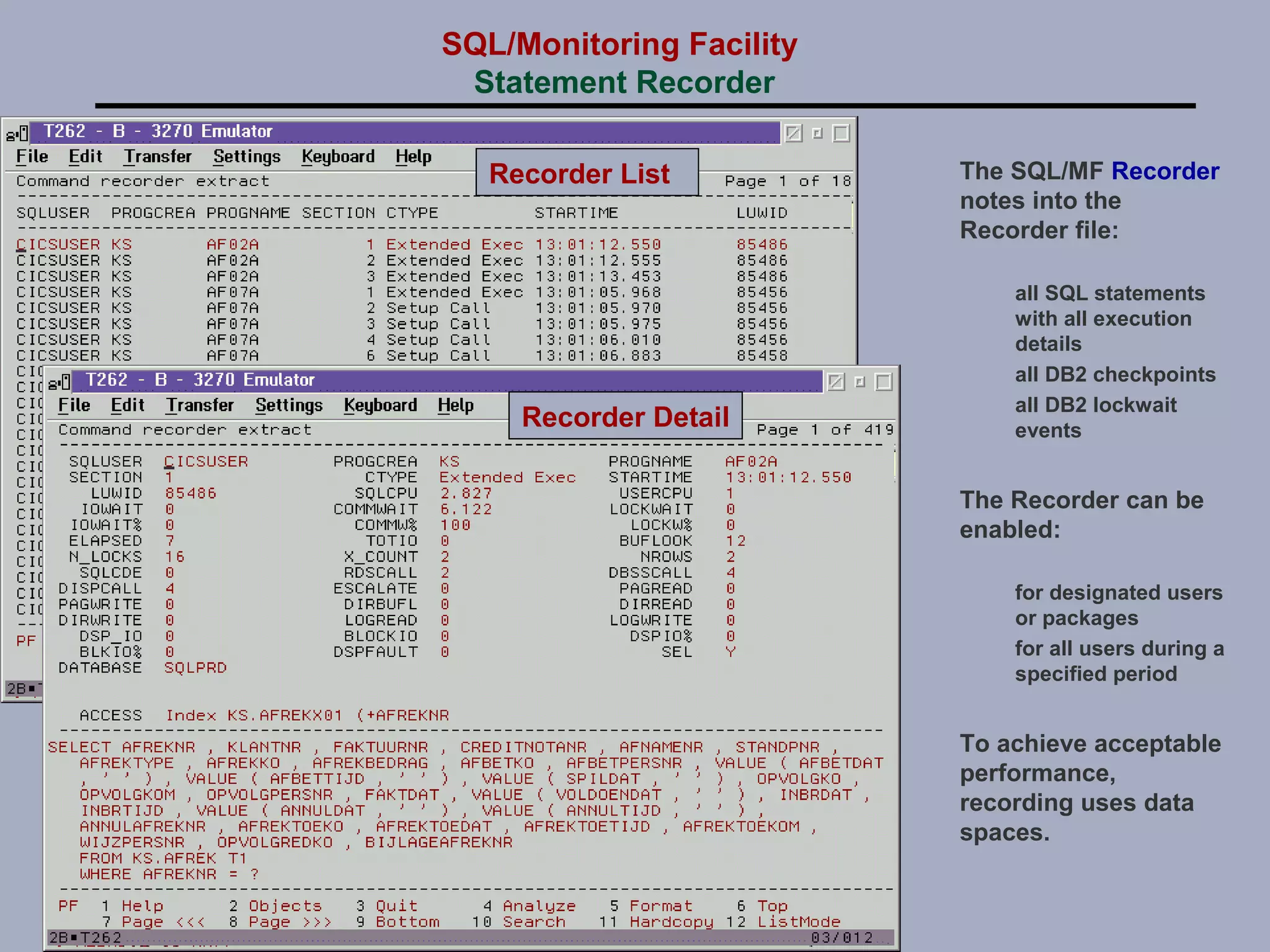Open Keyboard menu in front Recorder Detail window

coord(381,405)
